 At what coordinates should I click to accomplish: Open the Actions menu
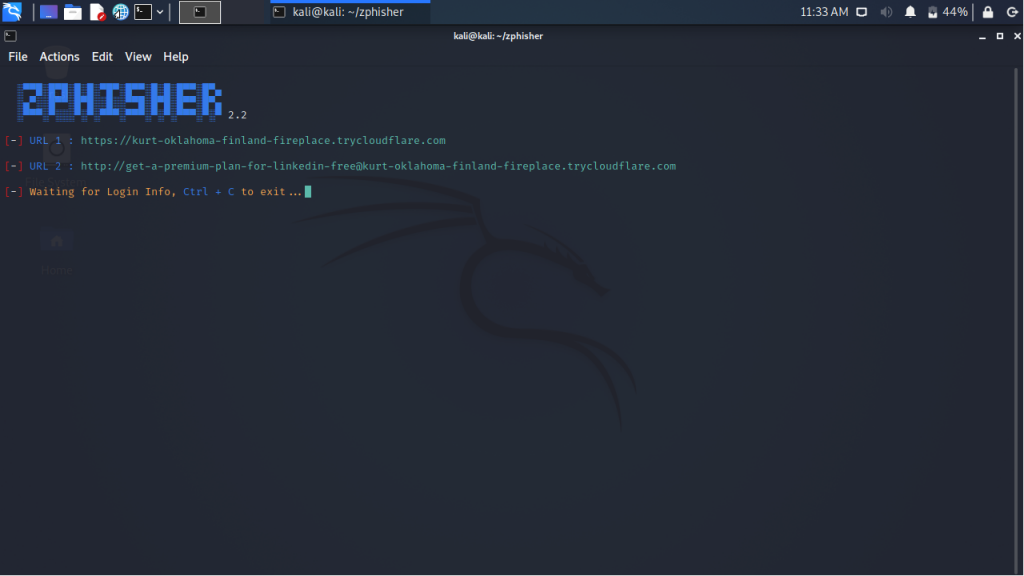[x=59, y=57]
